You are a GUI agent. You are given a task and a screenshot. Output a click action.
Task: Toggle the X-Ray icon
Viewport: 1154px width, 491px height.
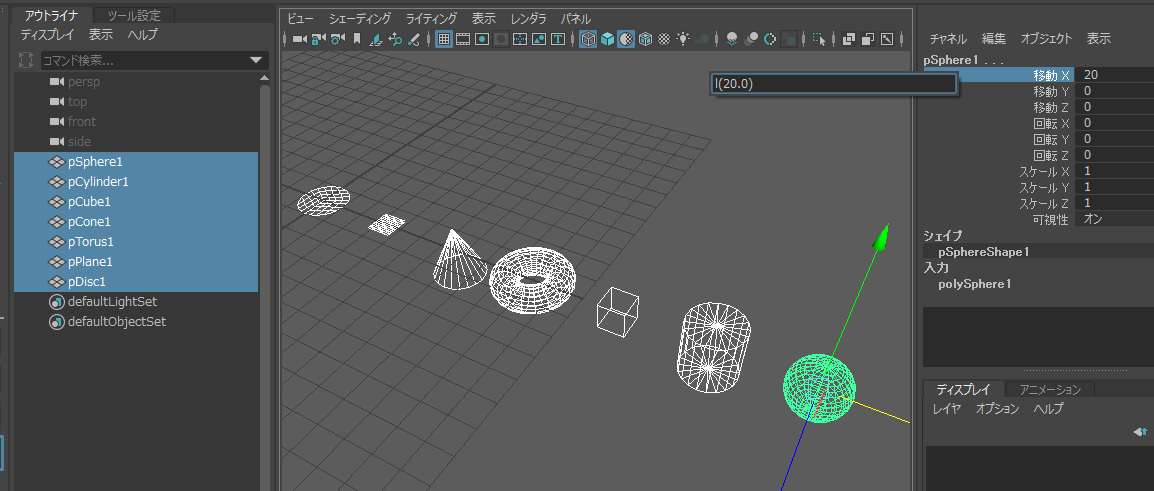pos(848,38)
